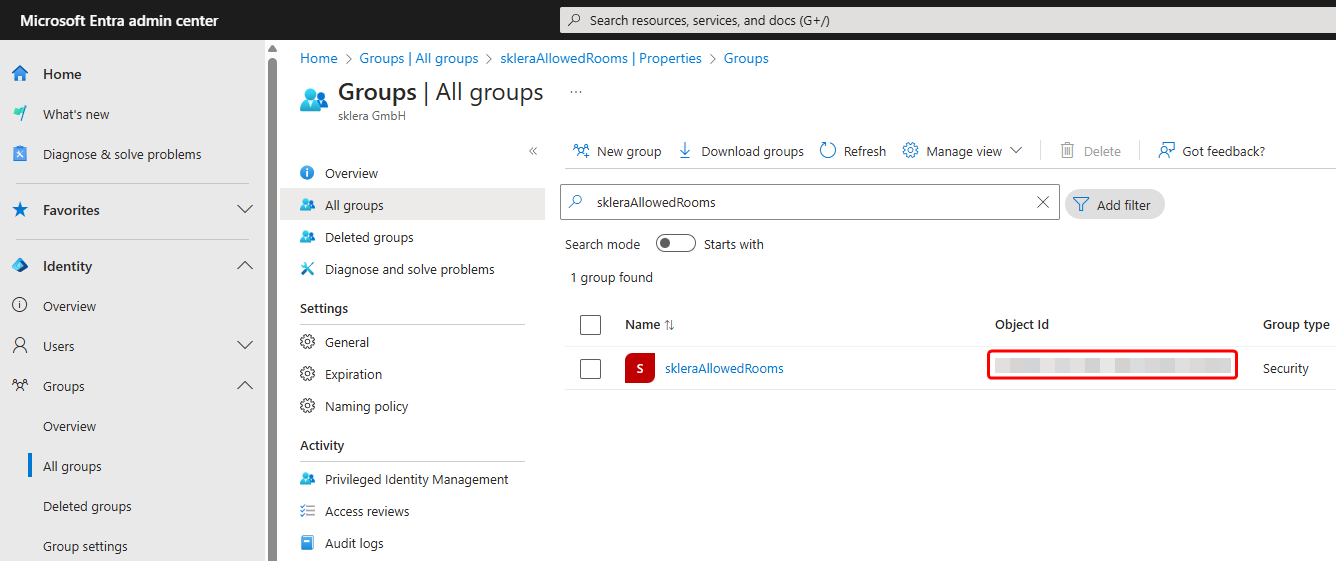
Task: Click the Download groups arrow icon
Action: 685,151
